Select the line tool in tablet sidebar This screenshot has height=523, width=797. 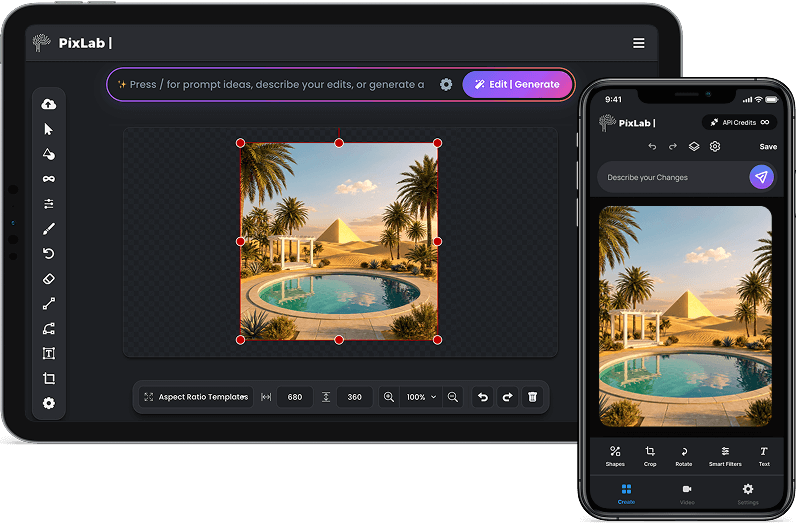(x=48, y=303)
